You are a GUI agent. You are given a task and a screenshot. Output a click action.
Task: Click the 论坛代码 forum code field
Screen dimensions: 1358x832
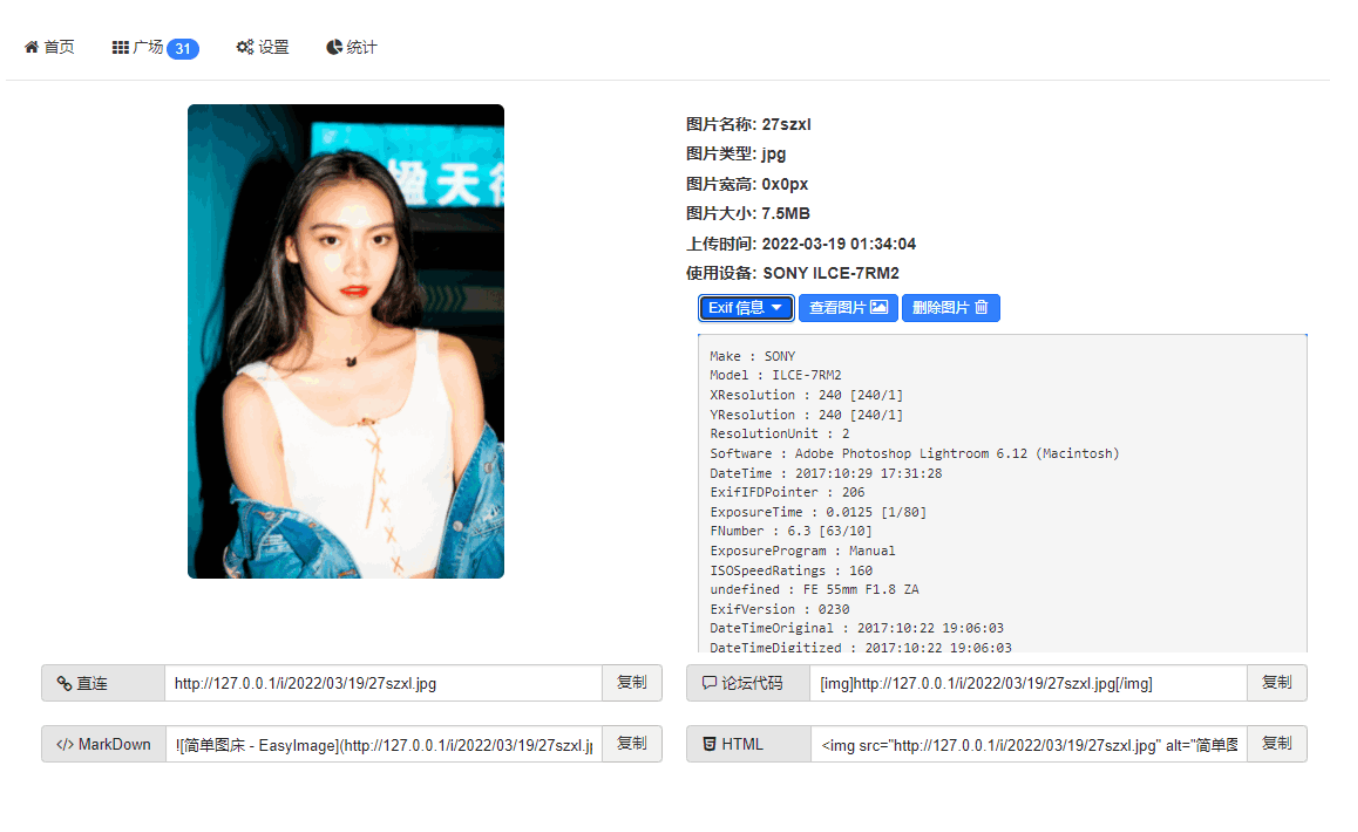1028,683
